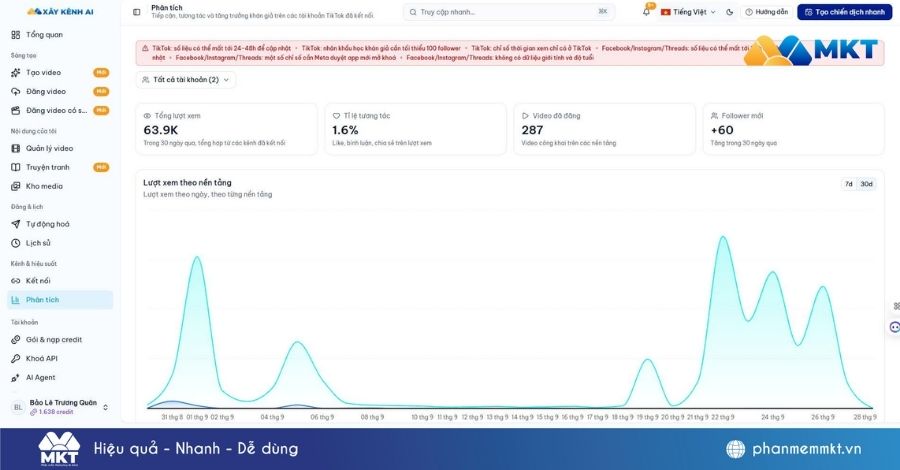Screen dimensions: 900x470
Task: Switch chart range to 30d
Action: click(x=866, y=184)
